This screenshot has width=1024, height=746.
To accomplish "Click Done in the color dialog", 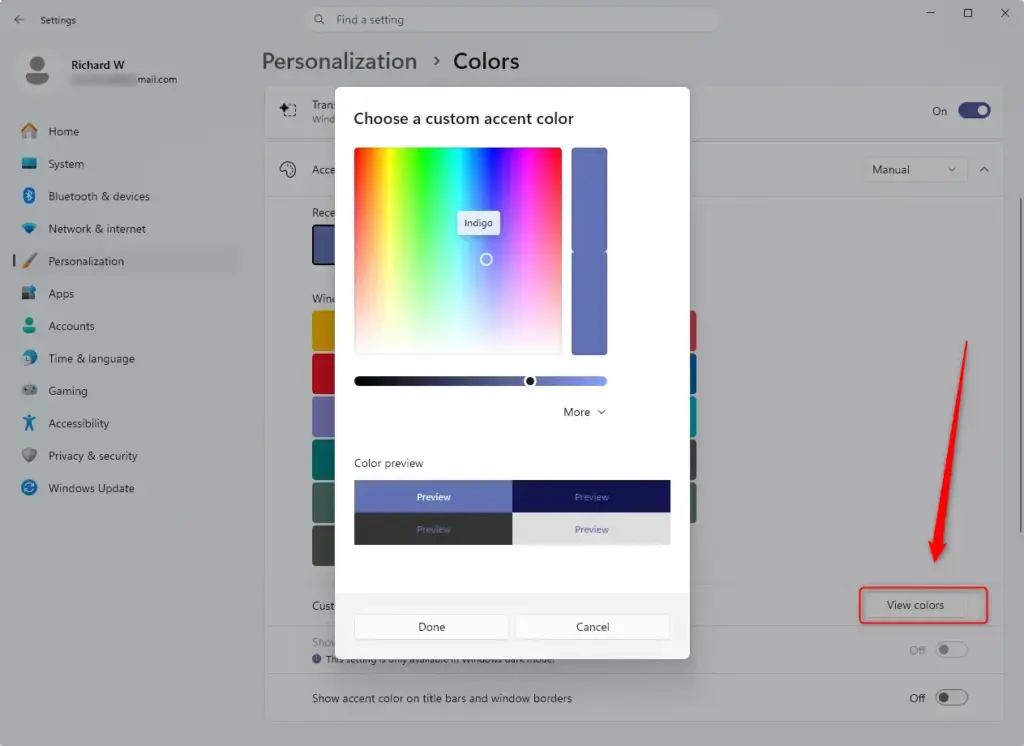I will (x=432, y=627).
